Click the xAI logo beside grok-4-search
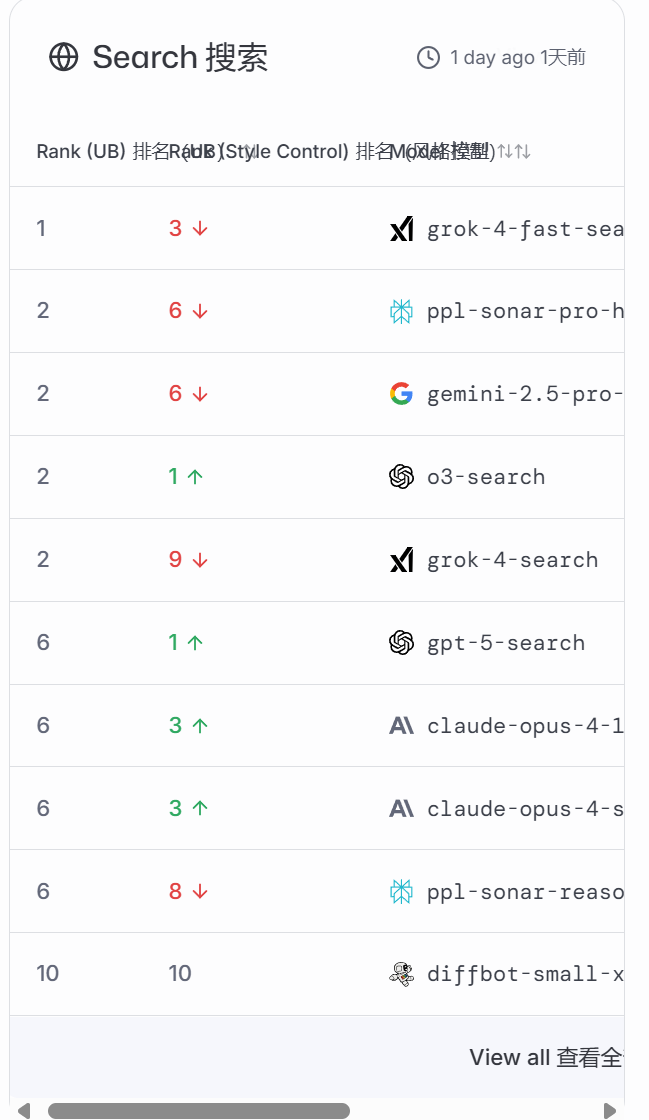 [x=401, y=560]
